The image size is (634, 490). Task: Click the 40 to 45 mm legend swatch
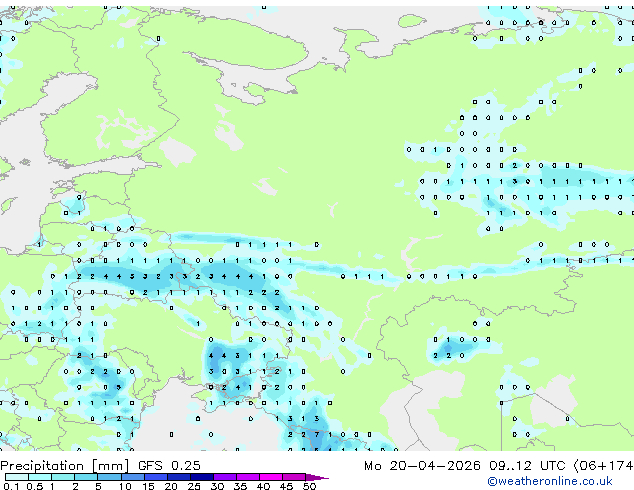[271, 477]
